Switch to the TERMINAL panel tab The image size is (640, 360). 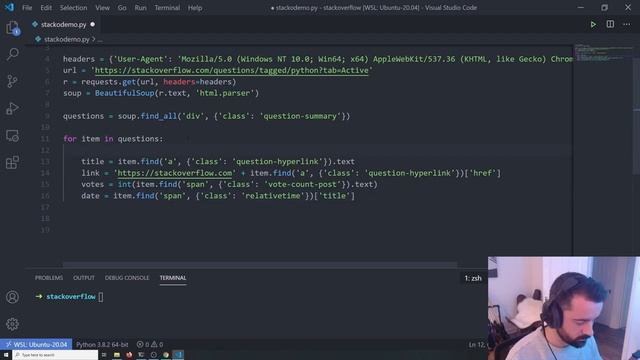pos(173,278)
